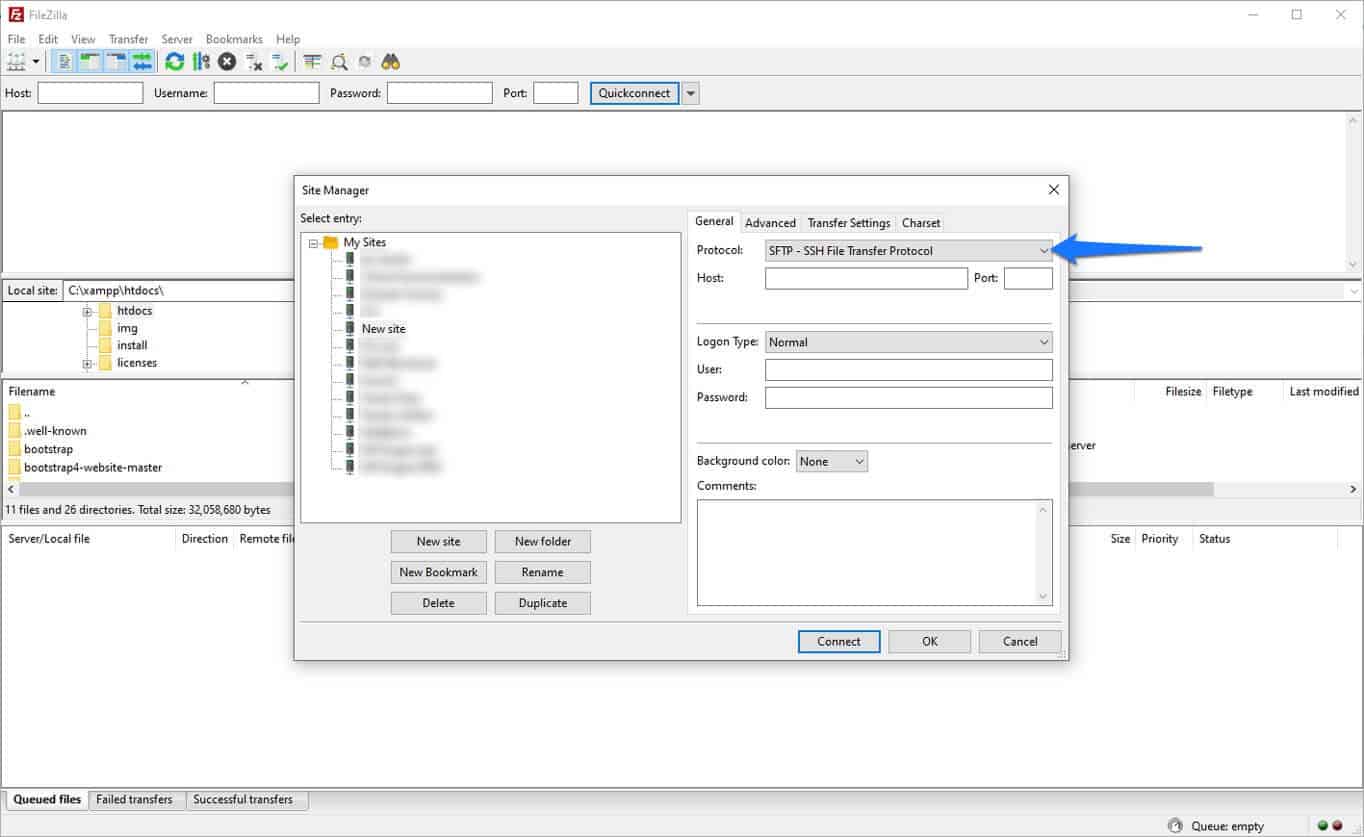Click the quickconnect Username field
Screen dimensions: 1364x837
click(x=266, y=93)
